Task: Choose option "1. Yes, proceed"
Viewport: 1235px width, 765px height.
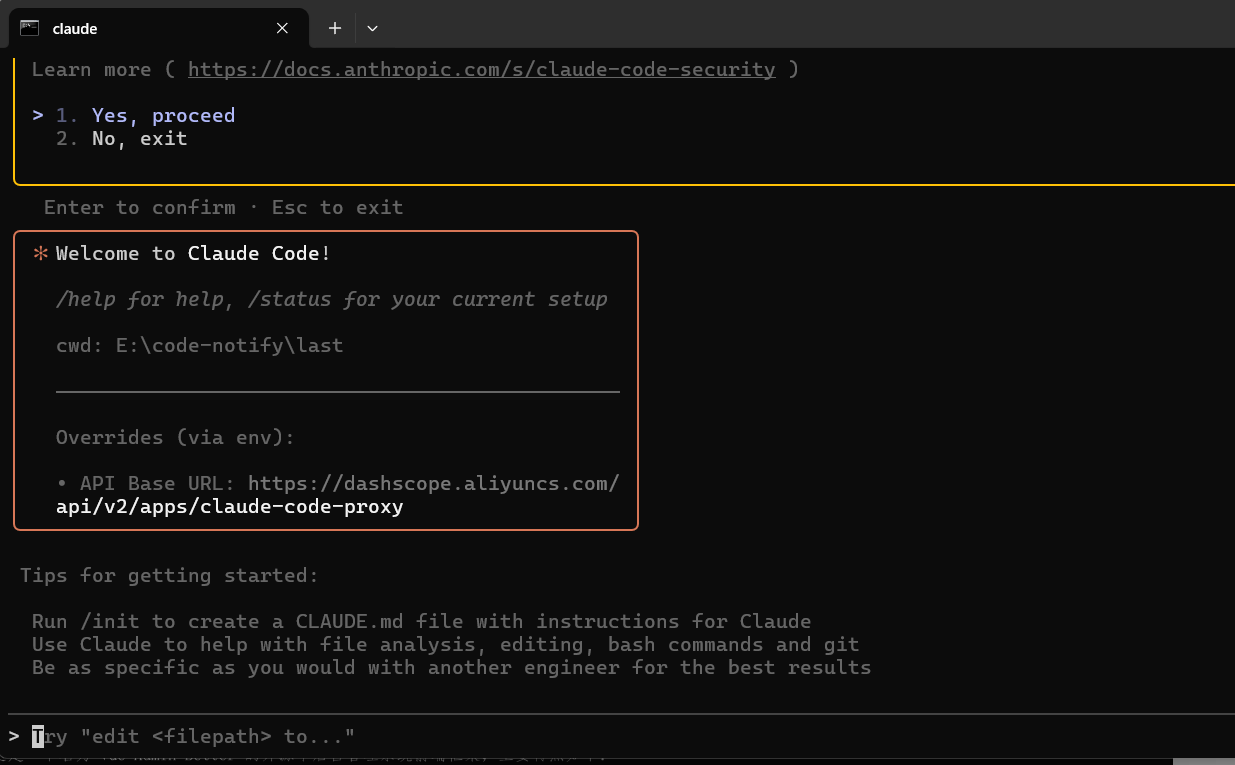Action: [x=145, y=115]
